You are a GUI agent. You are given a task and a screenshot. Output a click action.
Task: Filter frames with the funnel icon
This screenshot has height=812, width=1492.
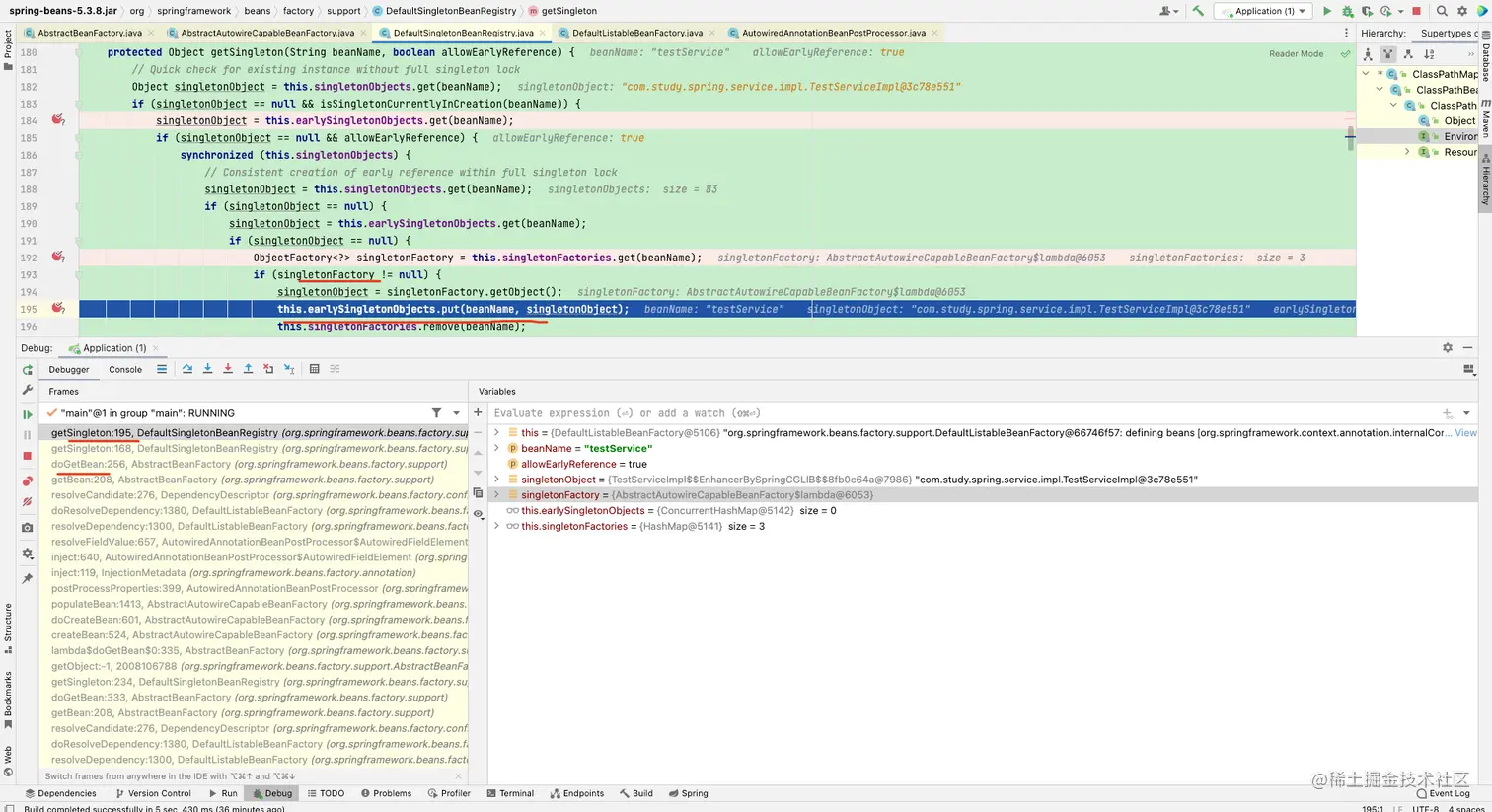pos(436,413)
